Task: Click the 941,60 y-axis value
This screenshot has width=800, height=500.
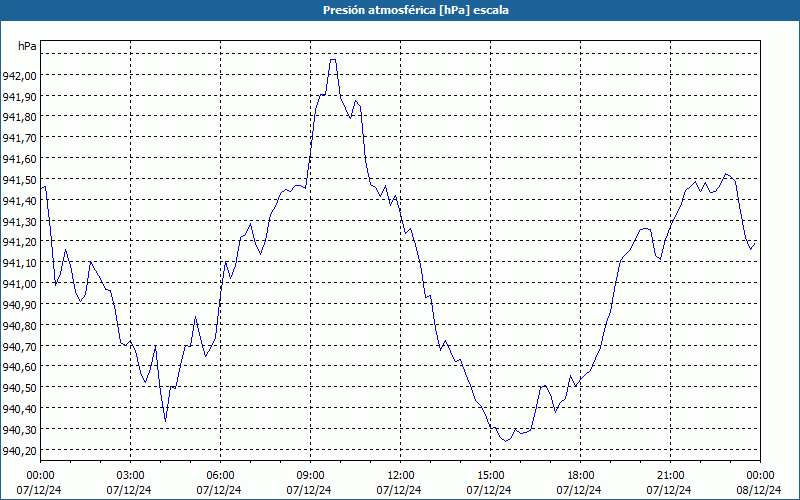Action: click(x=19, y=159)
